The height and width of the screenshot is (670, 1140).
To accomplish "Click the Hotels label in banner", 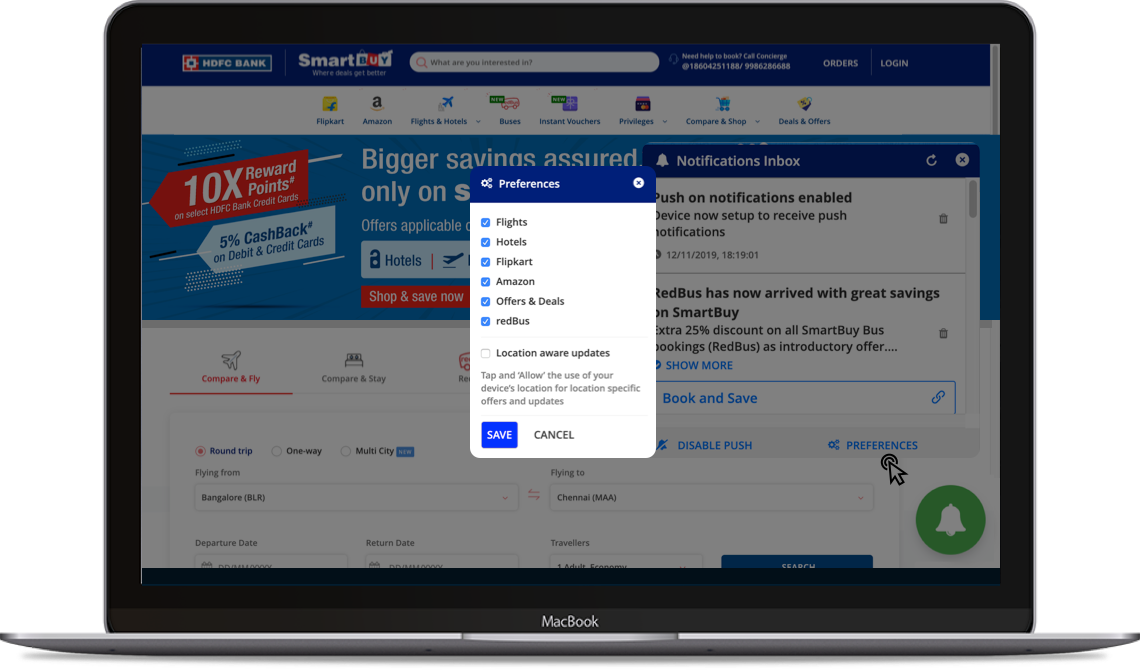I will coord(403,261).
